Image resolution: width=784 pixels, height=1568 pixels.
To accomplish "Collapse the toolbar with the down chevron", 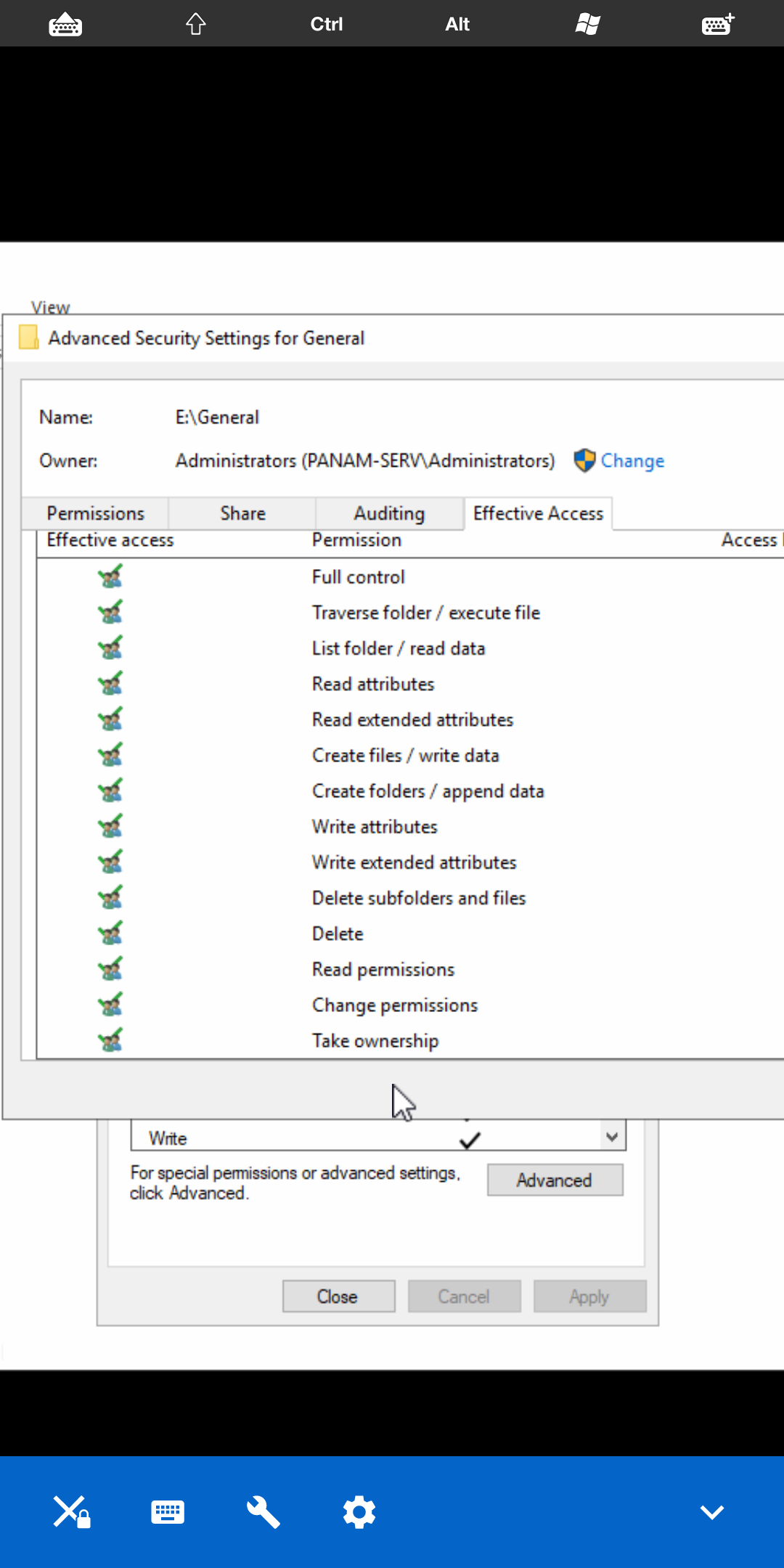I will (x=711, y=1512).
